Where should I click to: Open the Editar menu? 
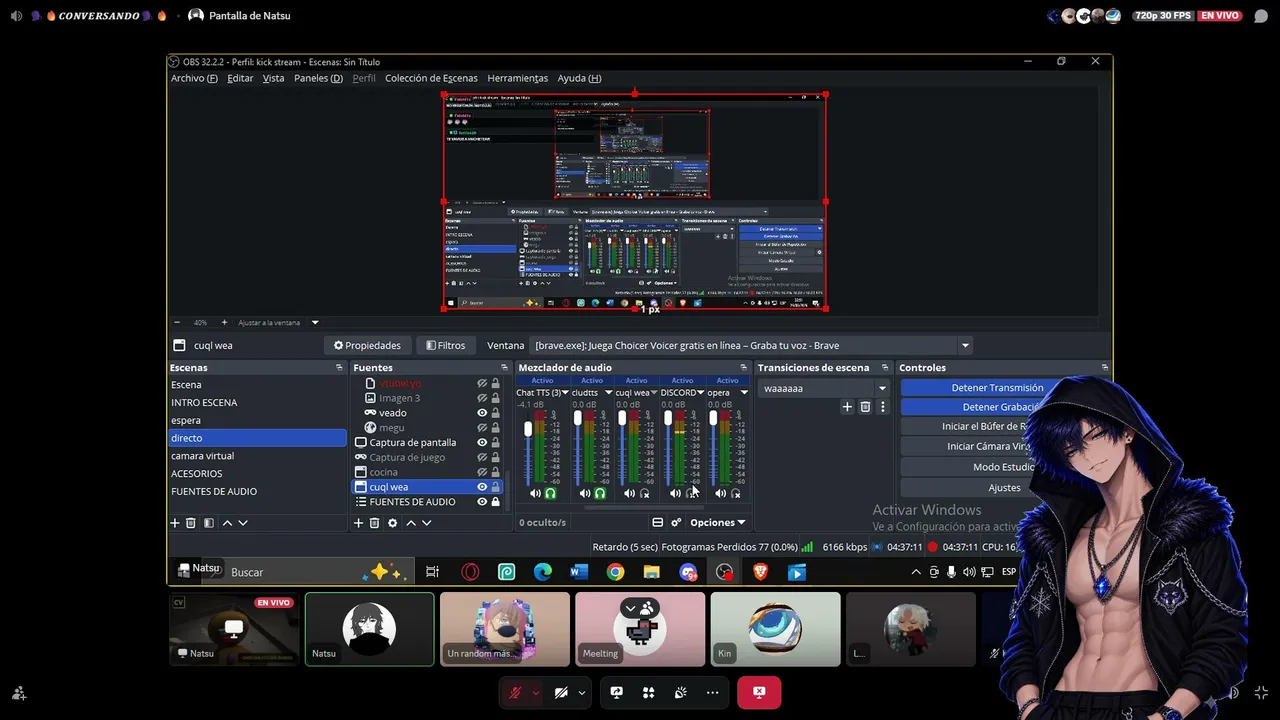(x=240, y=78)
